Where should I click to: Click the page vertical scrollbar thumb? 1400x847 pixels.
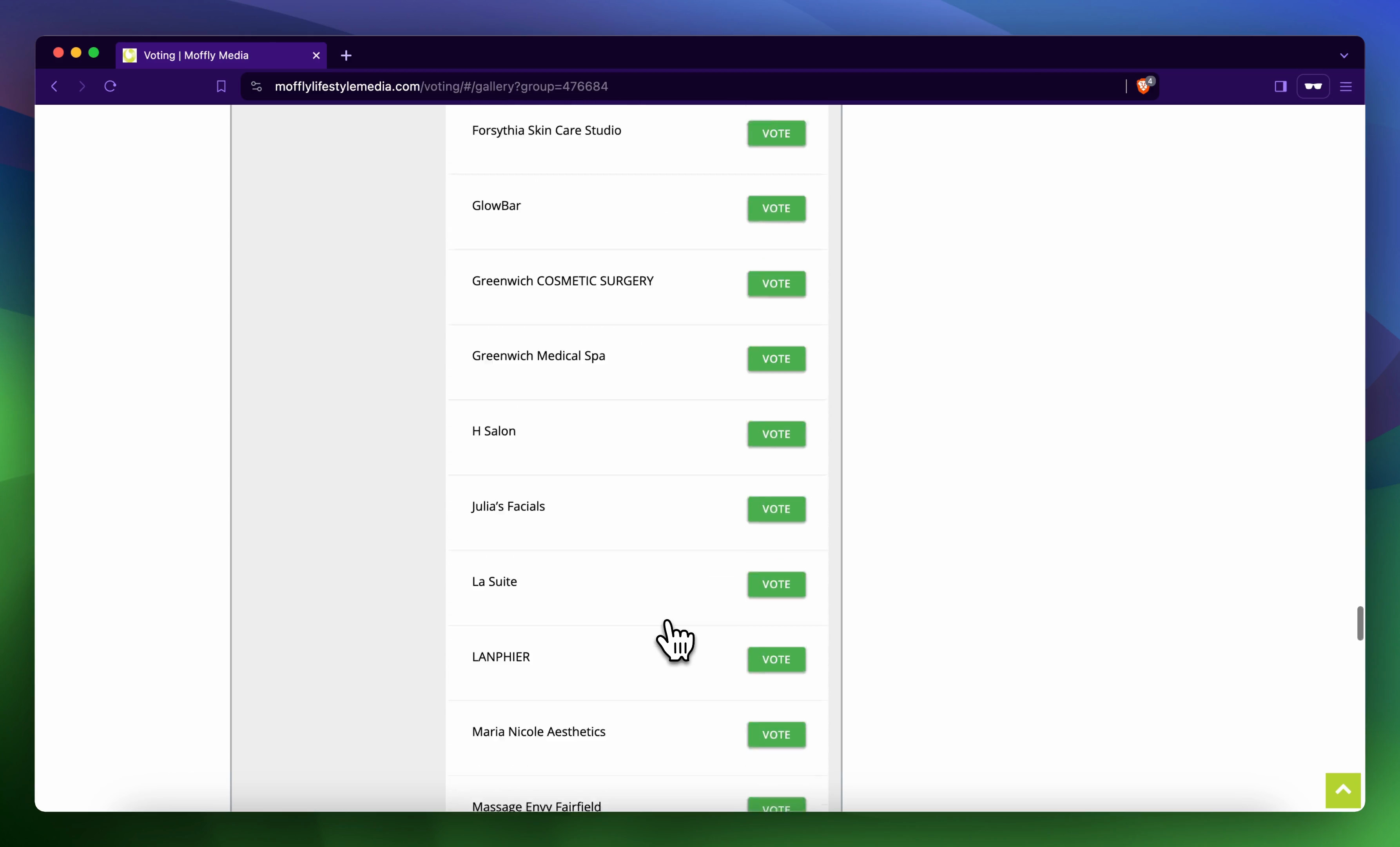[1360, 623]
